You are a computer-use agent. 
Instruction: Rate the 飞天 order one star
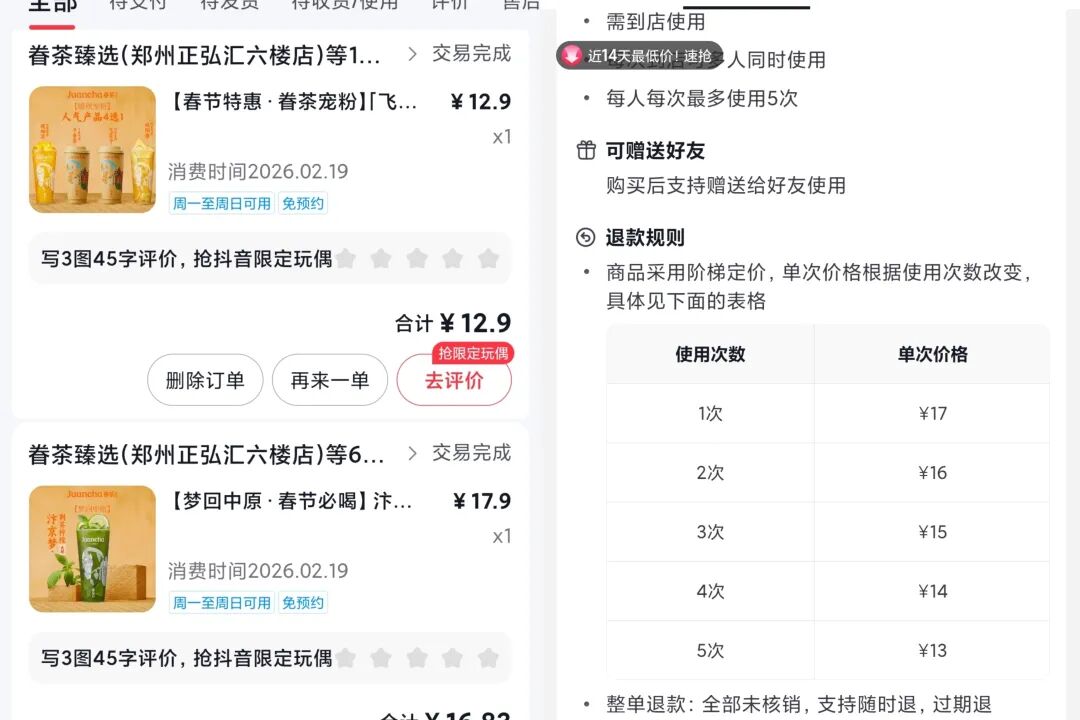(x=346, y=259)
